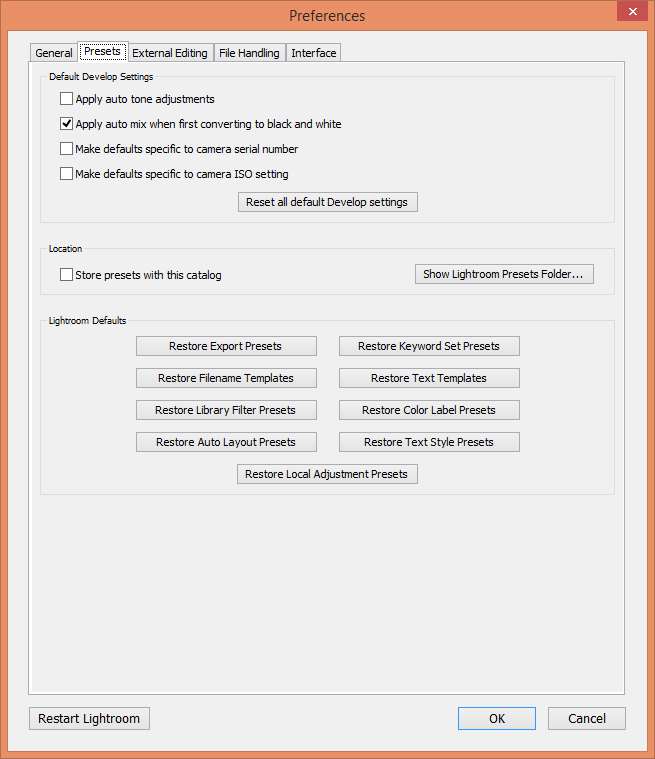Viewport: 655px width, 759px height.
Task: Confirm preferences with OK
Action: click(x=497, y=718)
